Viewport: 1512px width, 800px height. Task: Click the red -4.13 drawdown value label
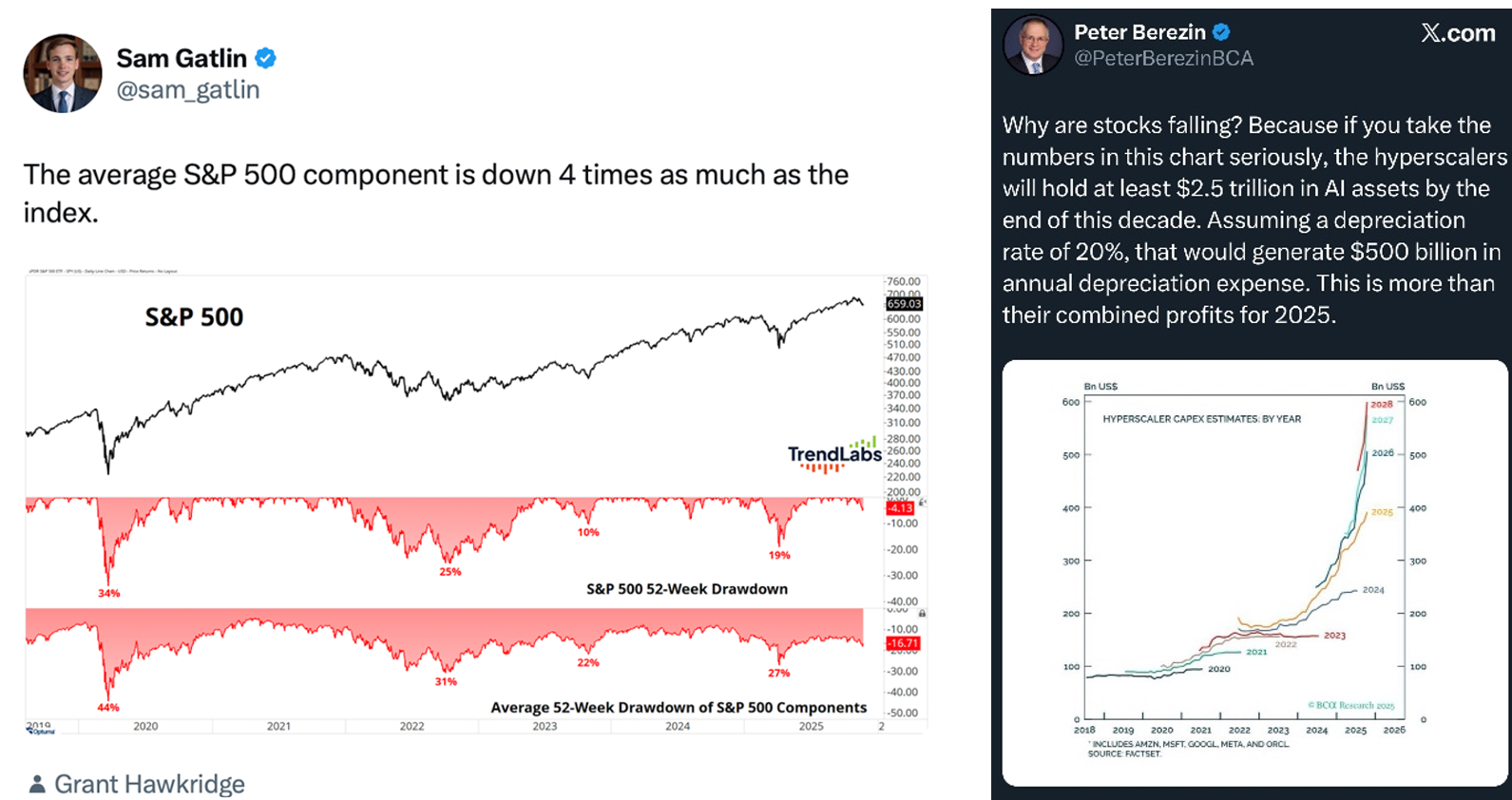[899, 509]
